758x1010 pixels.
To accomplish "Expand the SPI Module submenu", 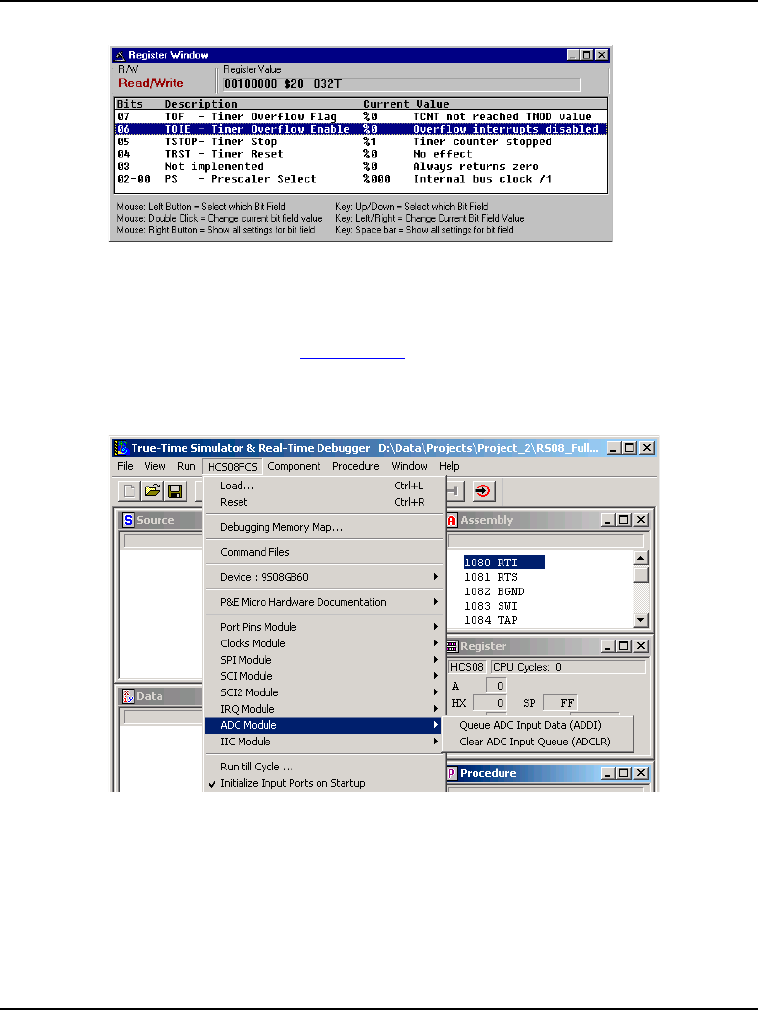I will 325,660.
